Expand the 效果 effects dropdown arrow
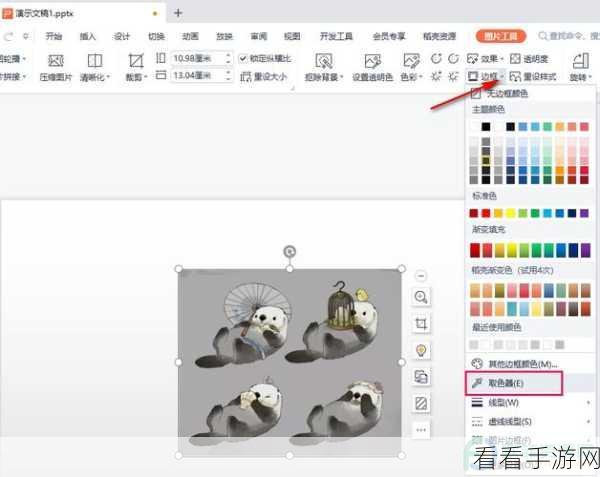600x477 pixels. point(501,59)
